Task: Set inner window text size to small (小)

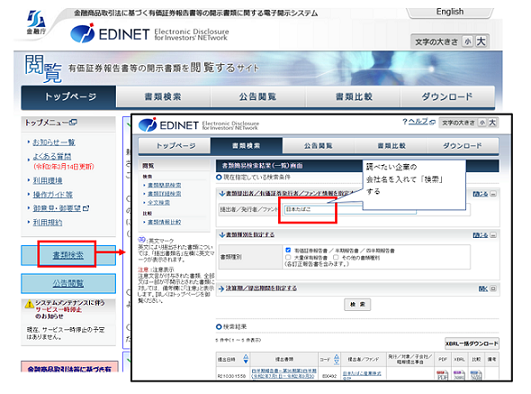Action: pyautogui.click(x=482, y=122)
